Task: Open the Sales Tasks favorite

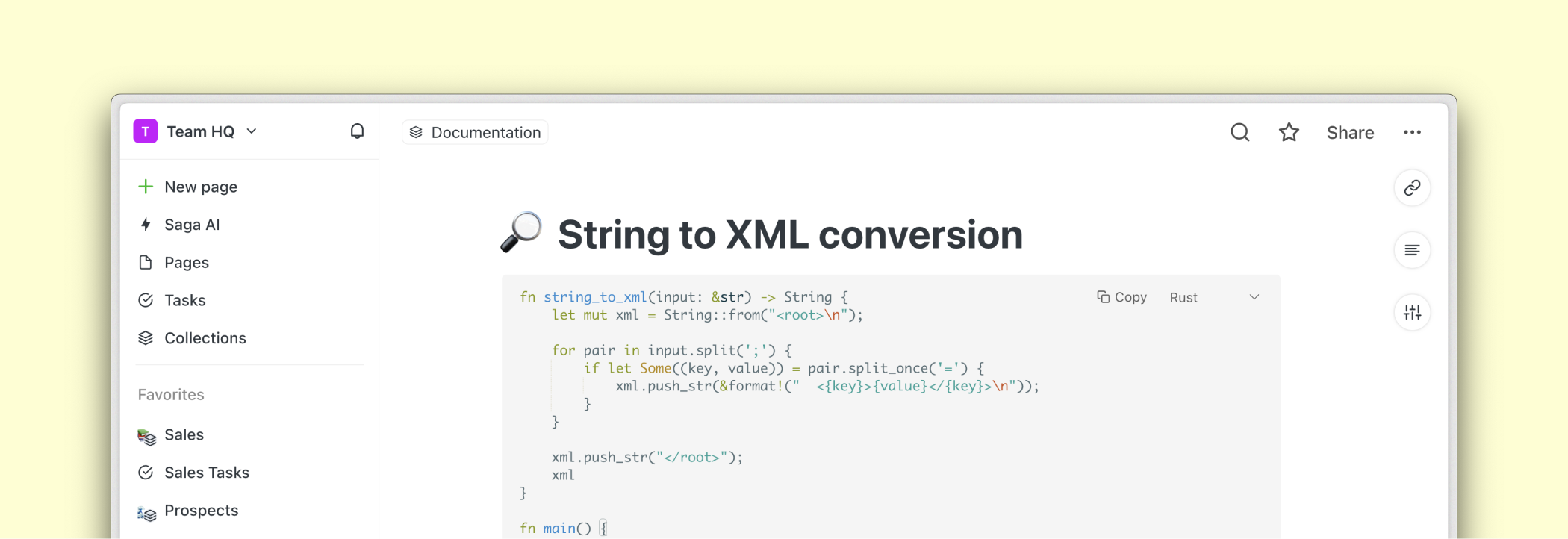Action: 206,473
